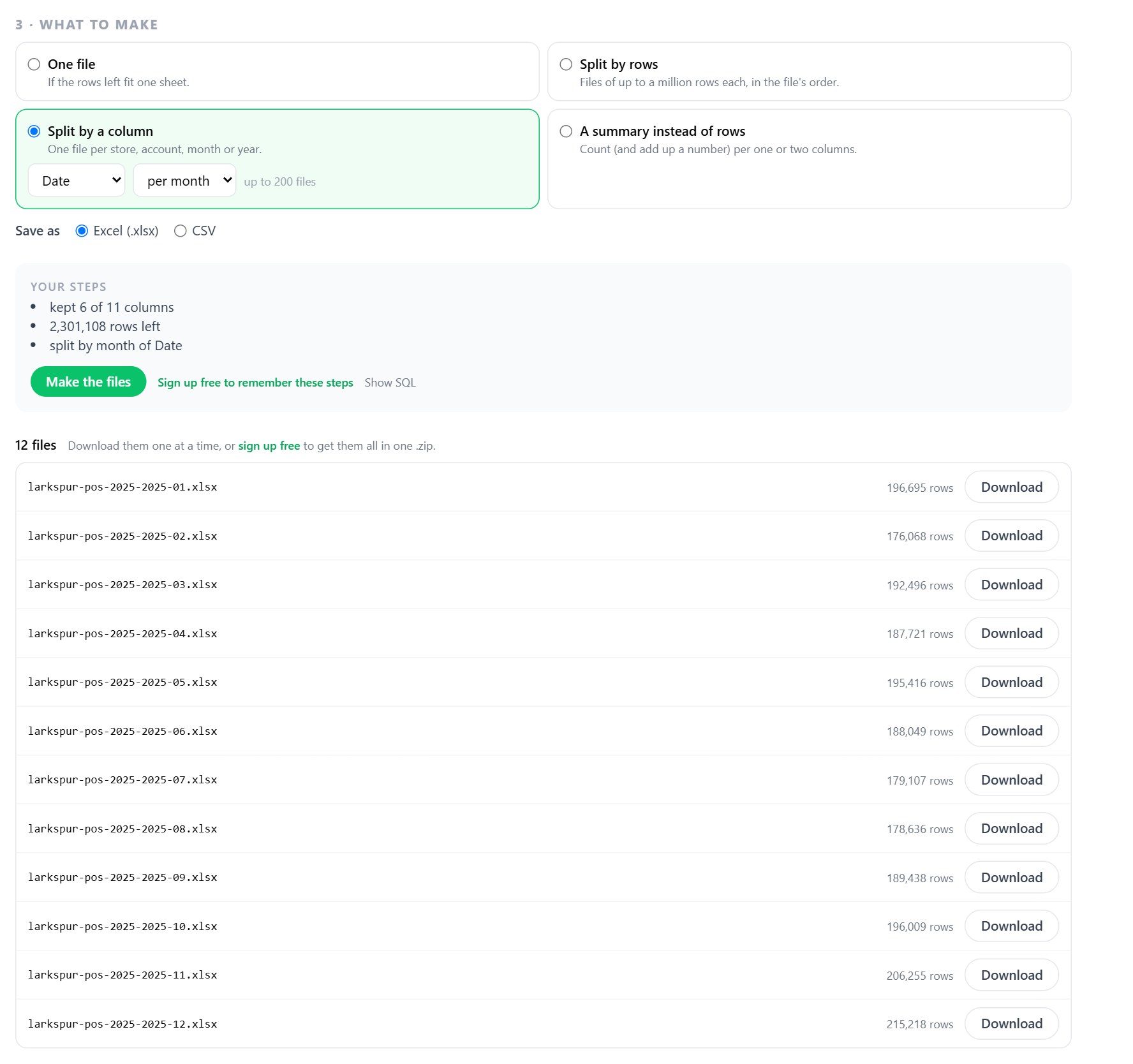Click filename larkspur-pos-2025-2025-01.xlsx

point(122,487)
